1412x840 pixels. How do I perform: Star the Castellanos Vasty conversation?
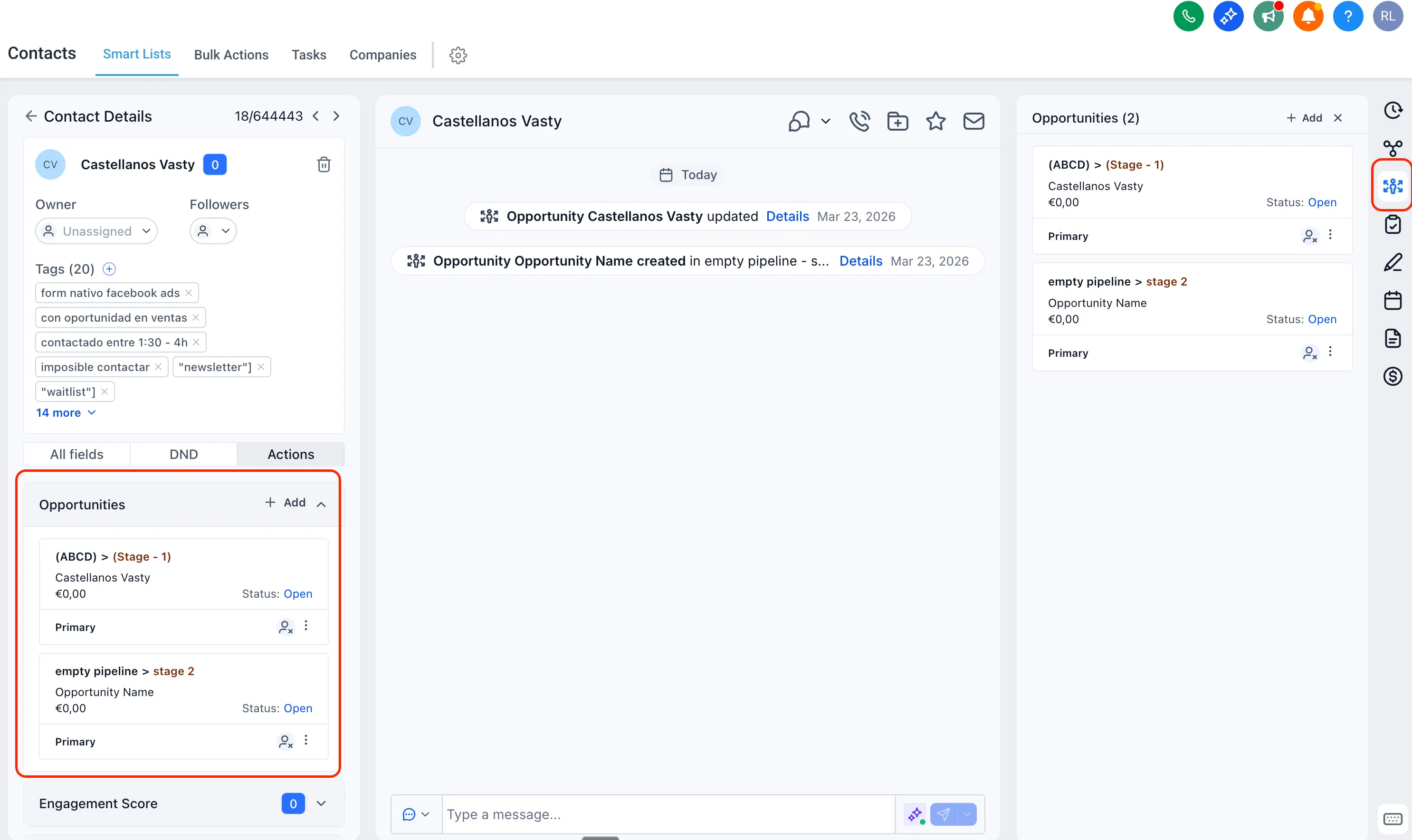pyautogui.click(x=935, y=121)
